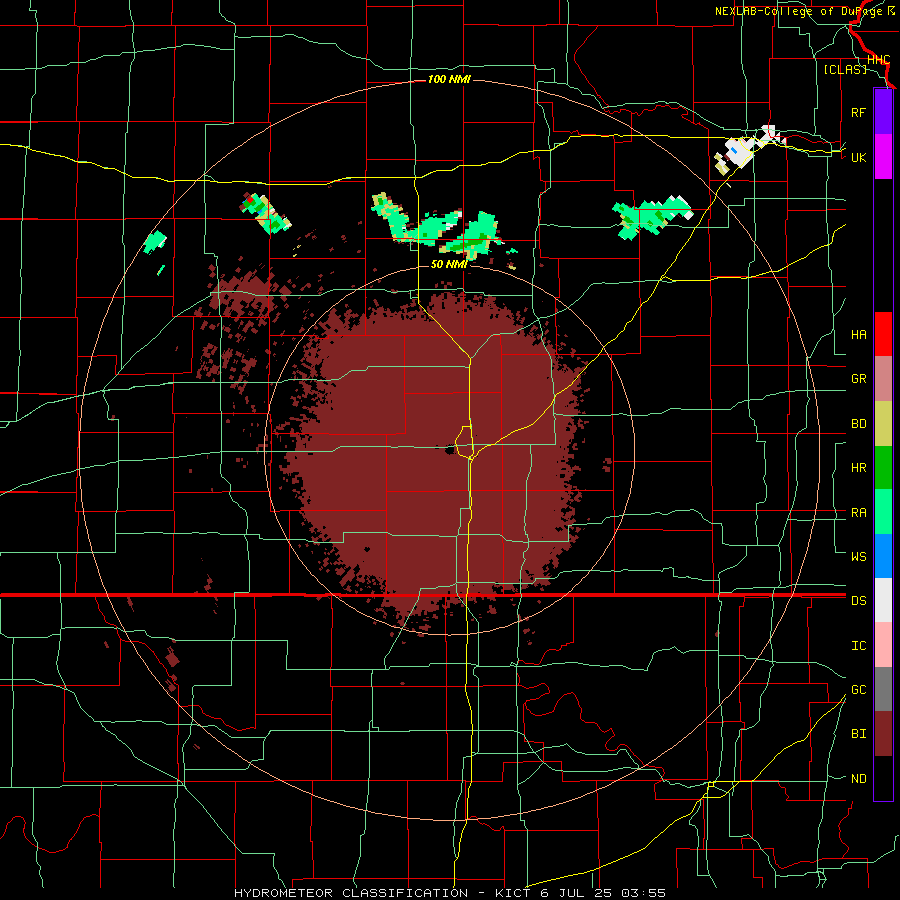Click the RF legend label
The image size is (900, 900).
click(x=858, y=113)
